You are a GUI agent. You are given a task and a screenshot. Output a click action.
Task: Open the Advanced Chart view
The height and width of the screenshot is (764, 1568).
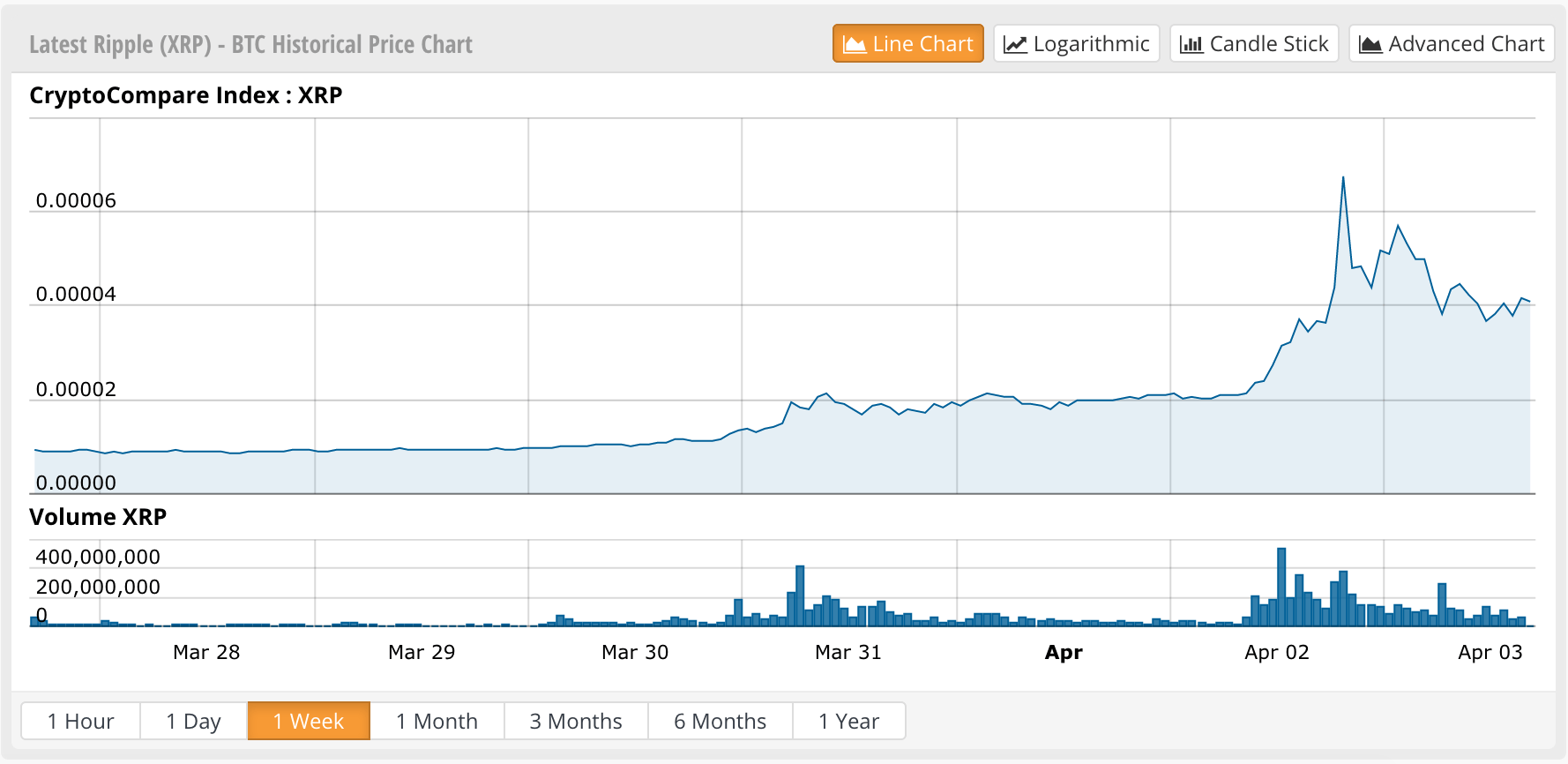(1451, 44)
